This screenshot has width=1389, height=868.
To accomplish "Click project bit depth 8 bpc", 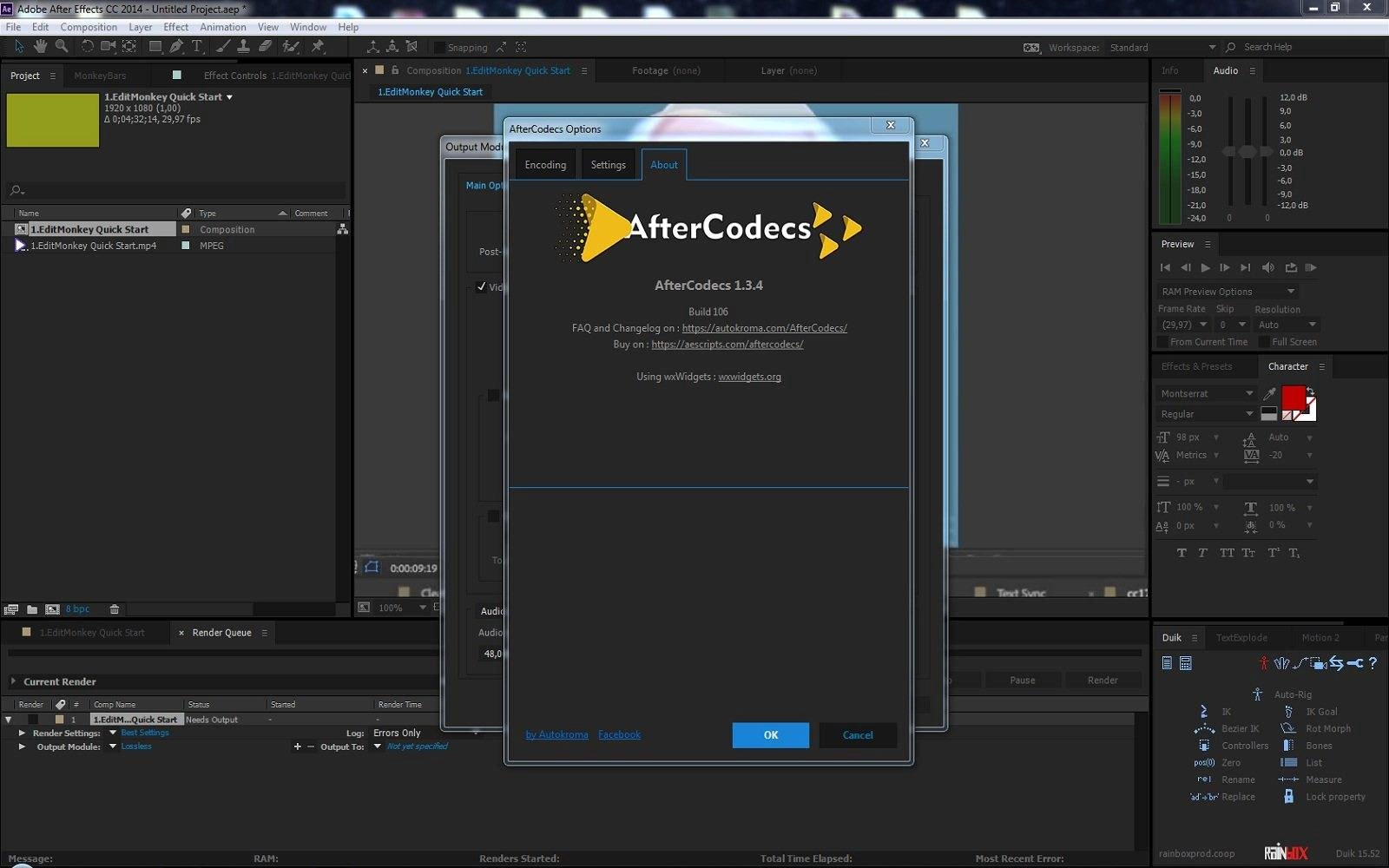I will [77, 609].
